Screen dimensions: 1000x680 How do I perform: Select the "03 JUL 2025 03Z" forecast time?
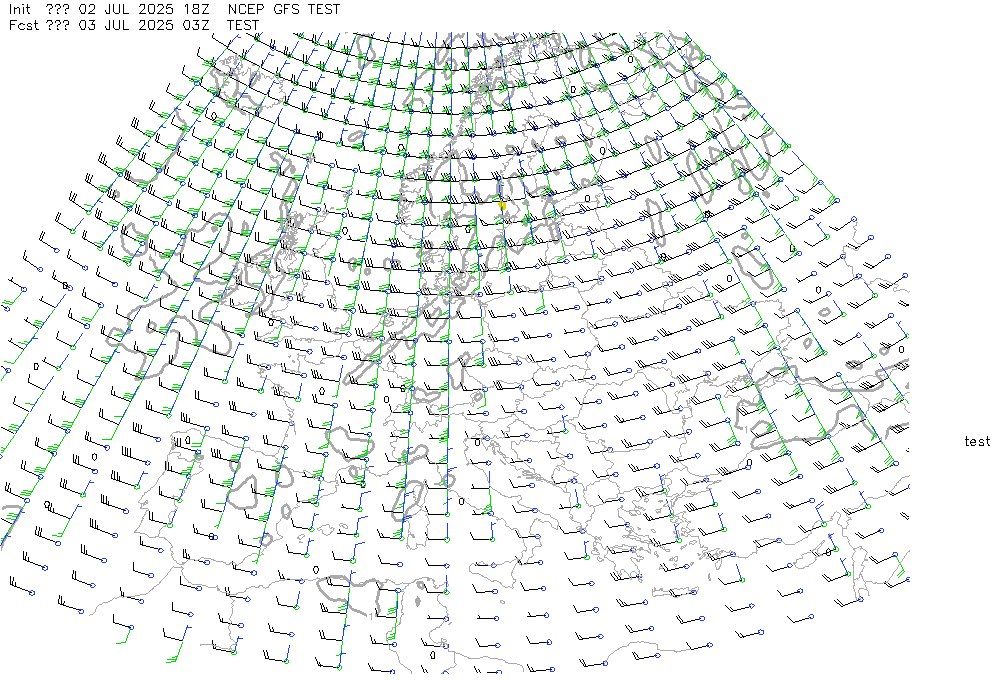143,26
